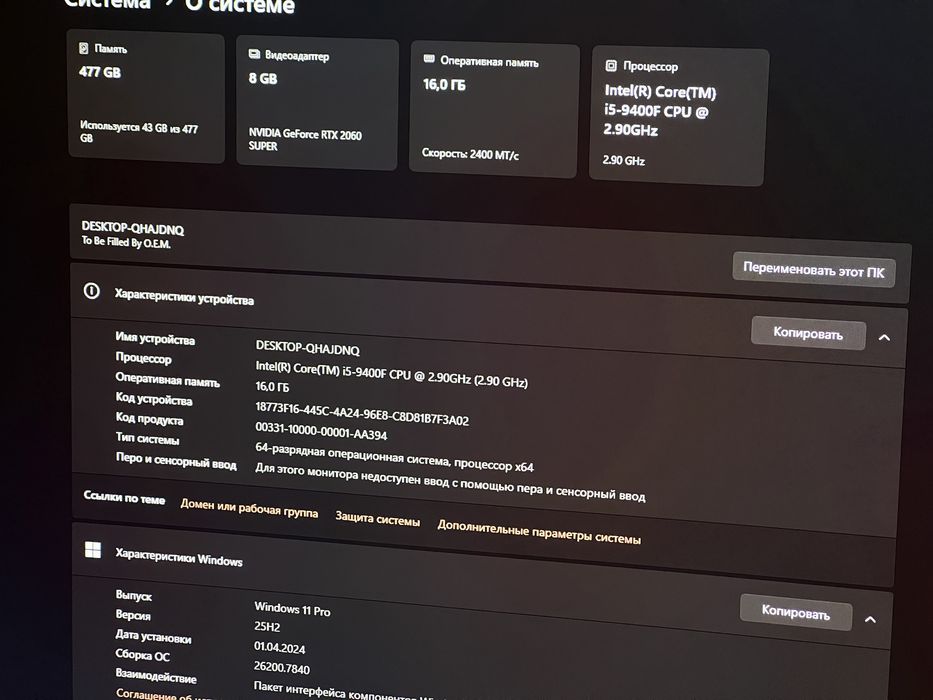
Task: Select OS build 26200.7840
Action: [x=281, y=668]
